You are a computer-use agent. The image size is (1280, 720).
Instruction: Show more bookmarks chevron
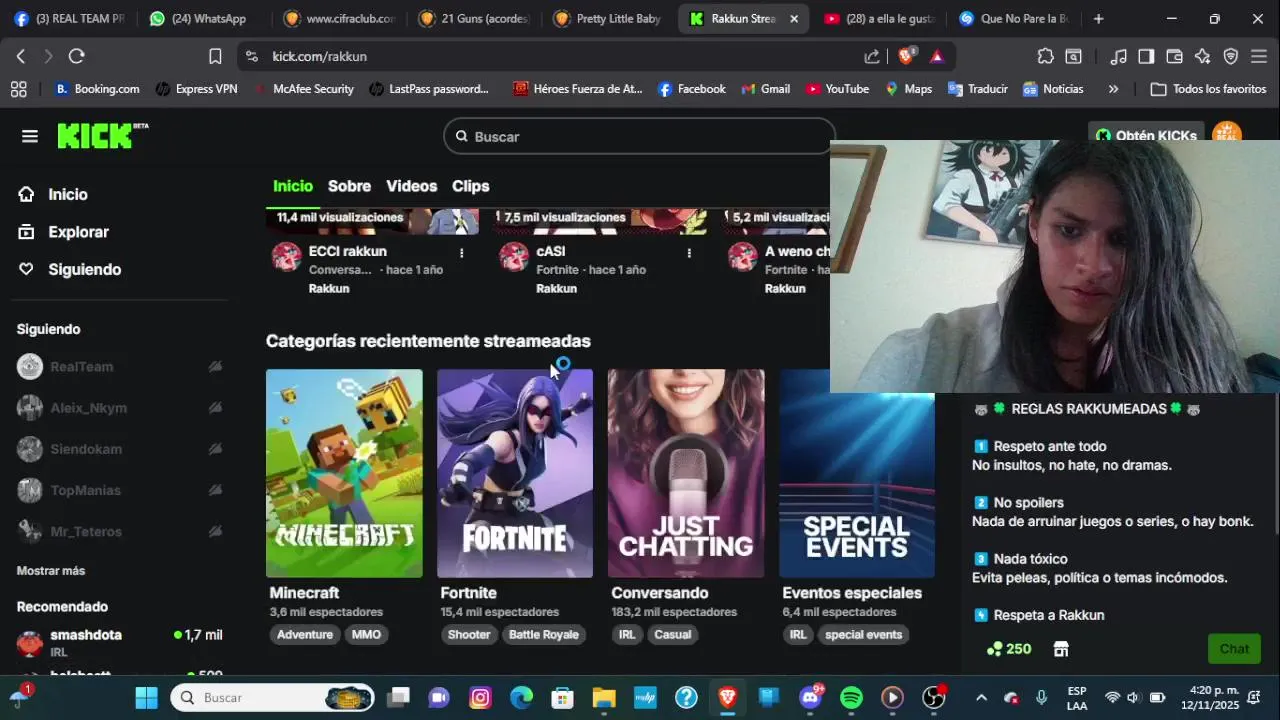coord(1113,89)
